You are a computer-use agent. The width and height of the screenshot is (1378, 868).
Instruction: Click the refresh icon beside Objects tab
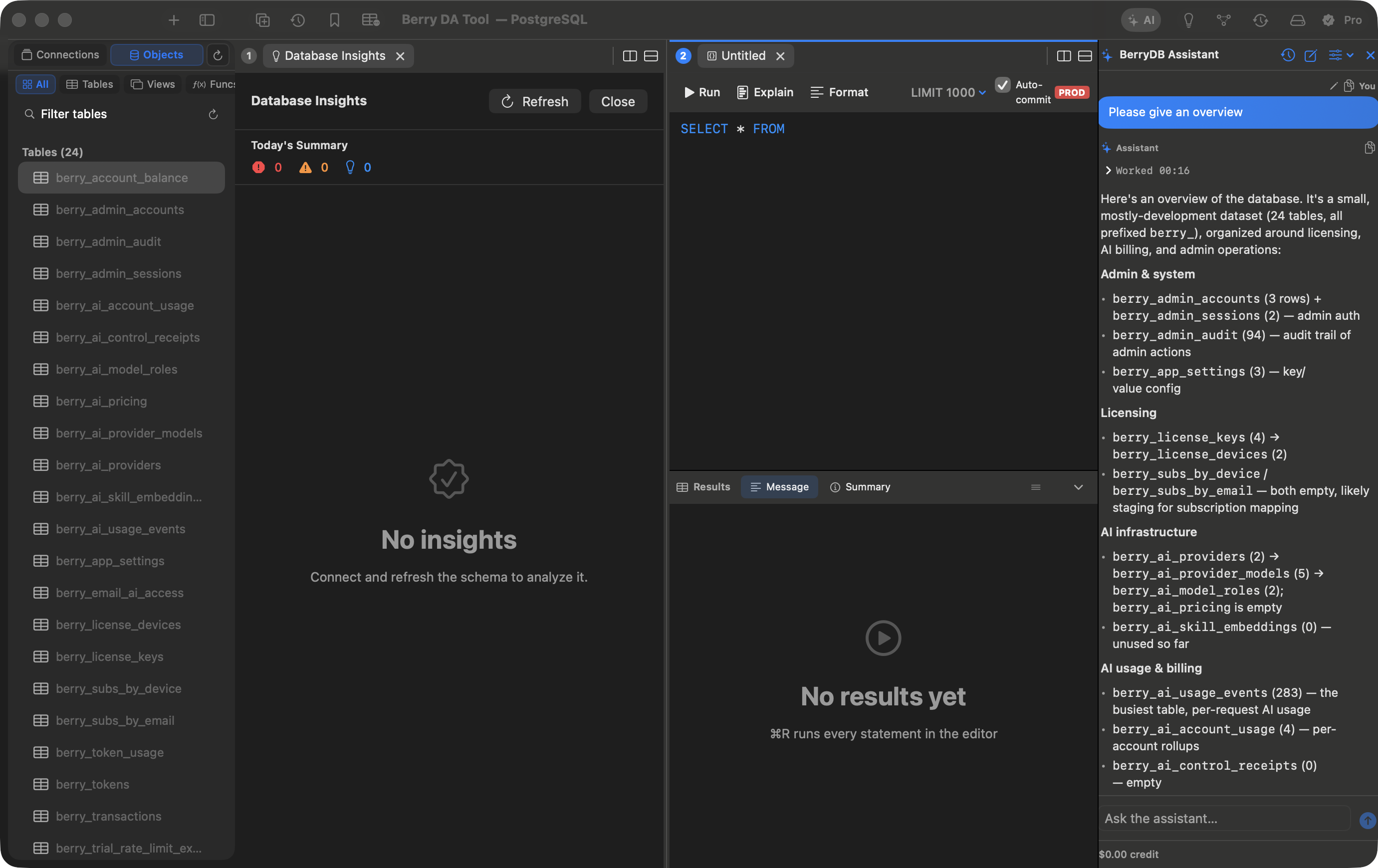tap(218, 55)
